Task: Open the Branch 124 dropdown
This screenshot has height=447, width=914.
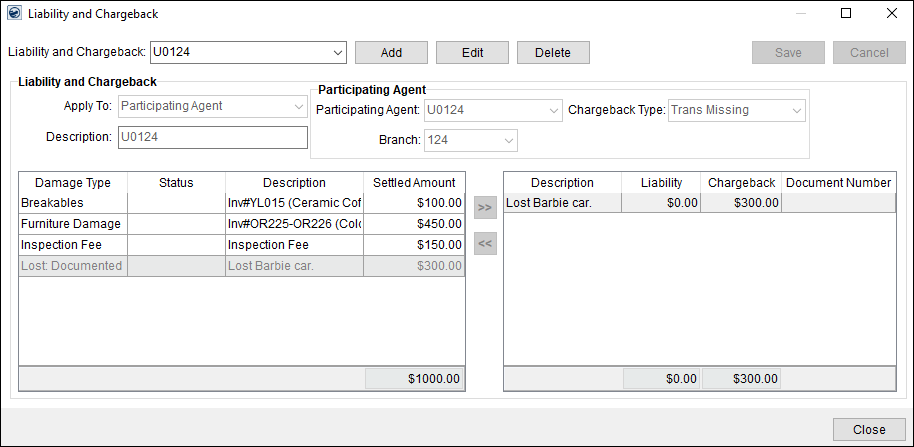Action: (508, 141)
